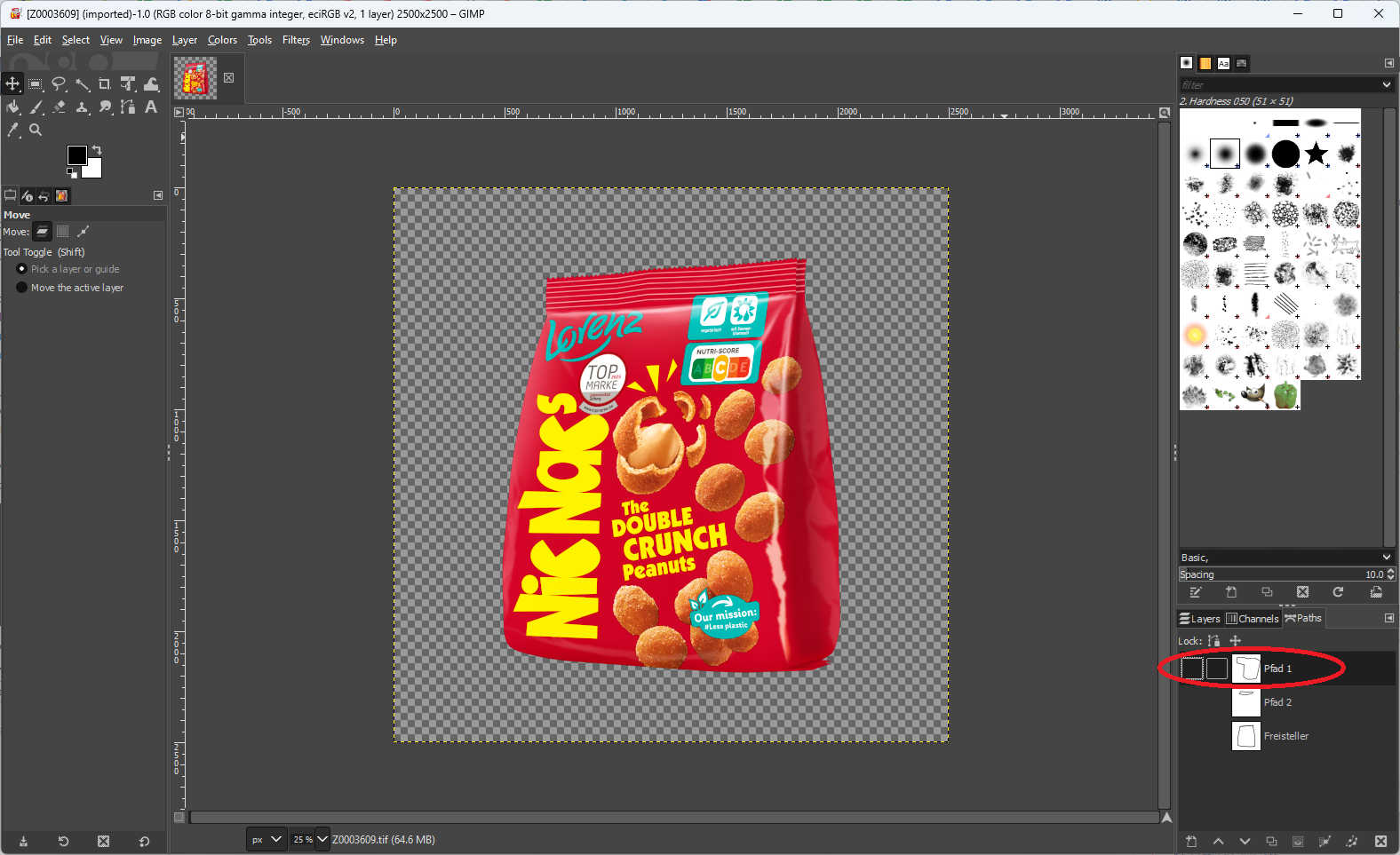The width and height of the screenshot is (1400, 855).
Task: Open the zoom percentage dropdown
Action: (322, 839)
